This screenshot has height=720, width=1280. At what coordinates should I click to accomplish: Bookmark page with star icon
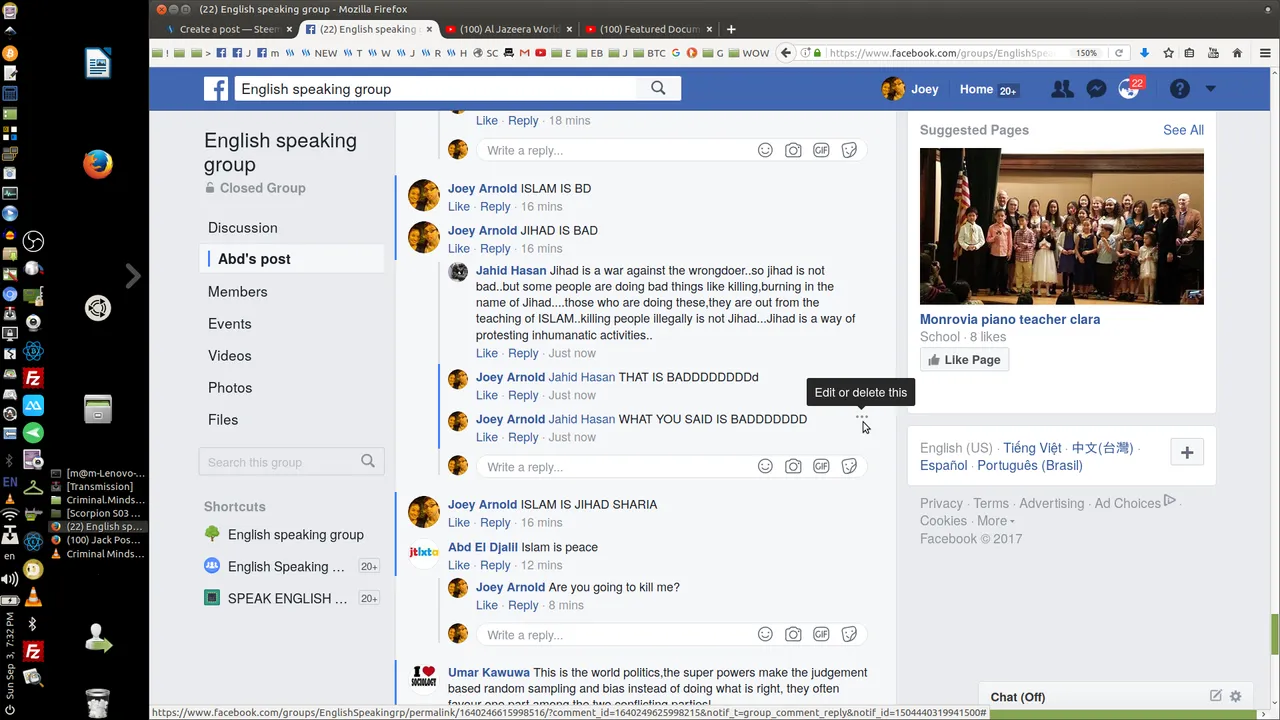click(1168, 53)
